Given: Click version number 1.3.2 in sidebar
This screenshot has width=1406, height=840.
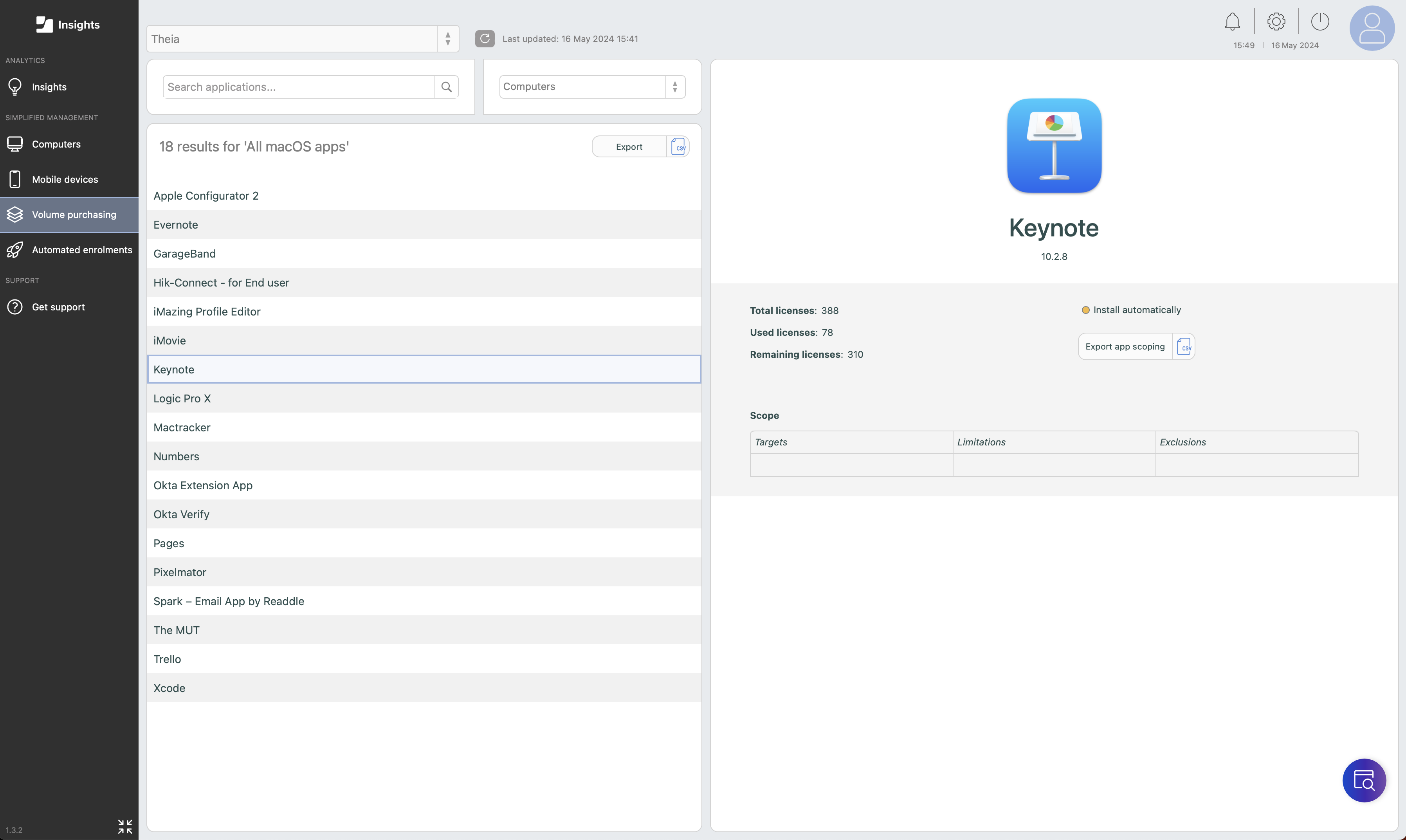Looking at the screenshot, I should coord(14,830).
